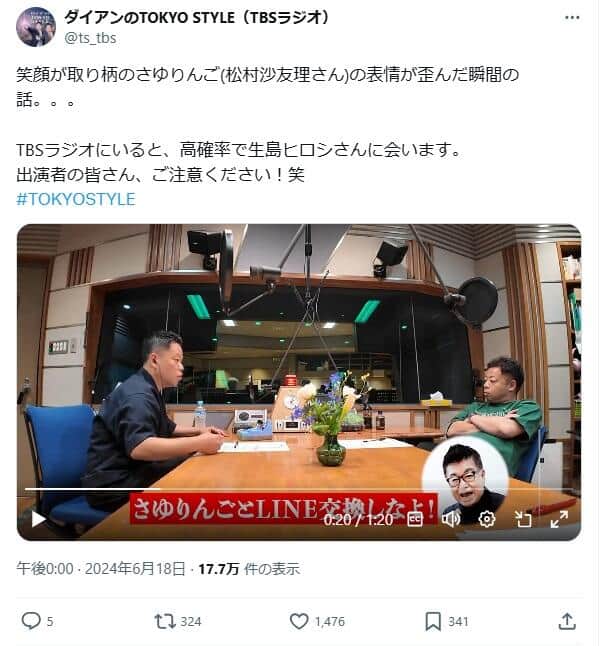Share the post via upload icon
This screenshot has width=600, height=646.
pyautogui.click(x=567, y=621)
